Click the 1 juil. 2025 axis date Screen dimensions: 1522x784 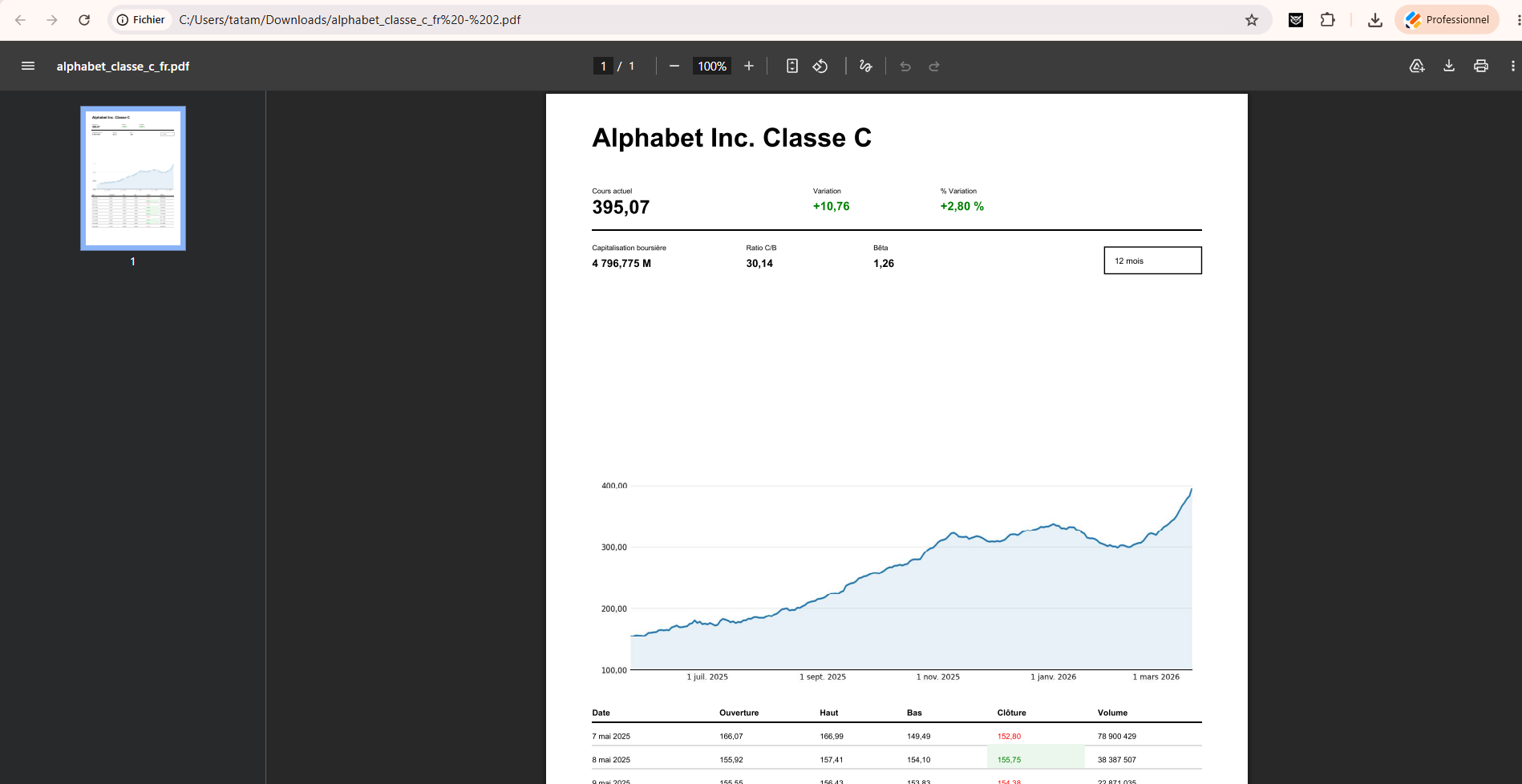pyautogui.click(x=707, y=677)
